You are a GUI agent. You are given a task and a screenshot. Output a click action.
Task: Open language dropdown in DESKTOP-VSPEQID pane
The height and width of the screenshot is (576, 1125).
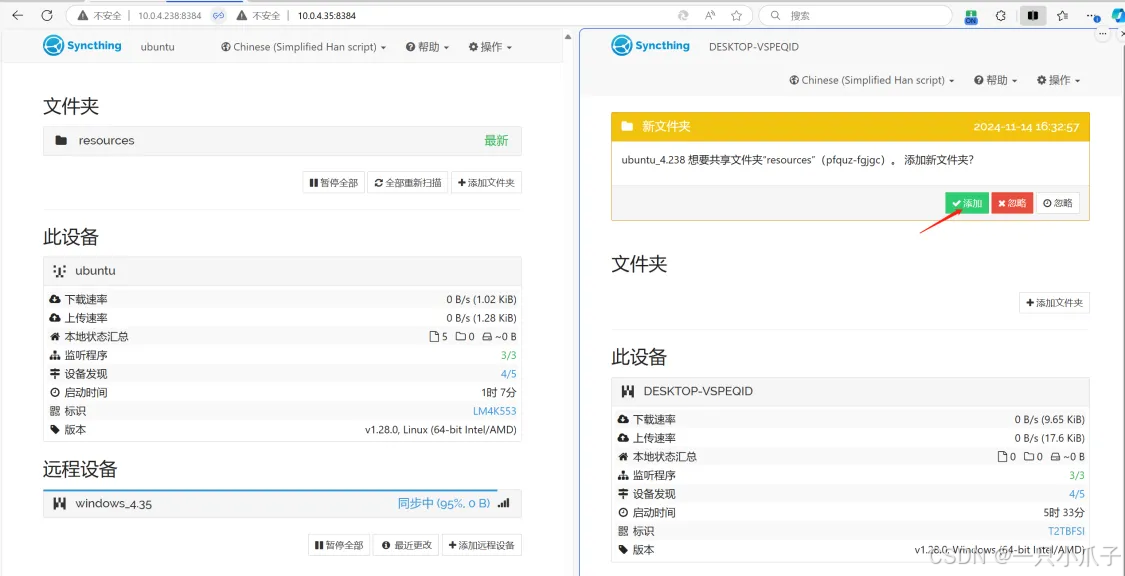[x=872, y=80]
